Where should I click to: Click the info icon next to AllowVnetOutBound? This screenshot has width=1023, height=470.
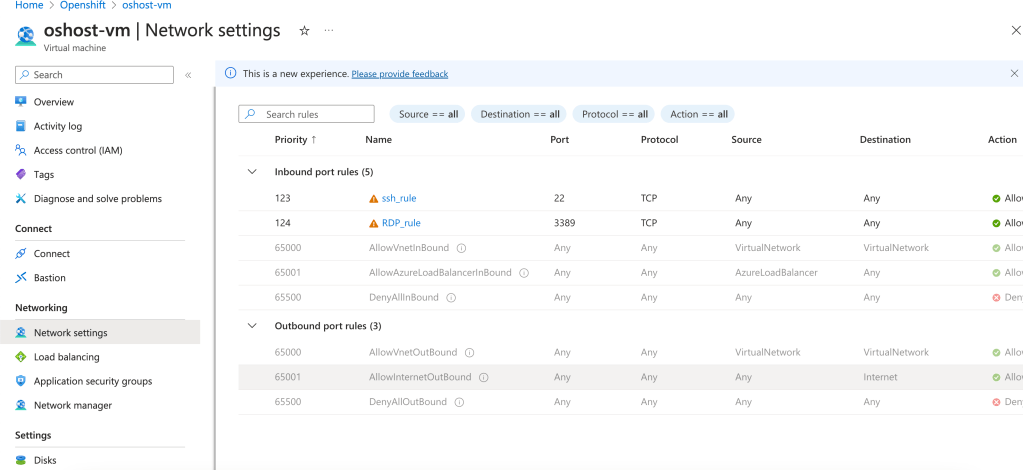coord(469,352)
